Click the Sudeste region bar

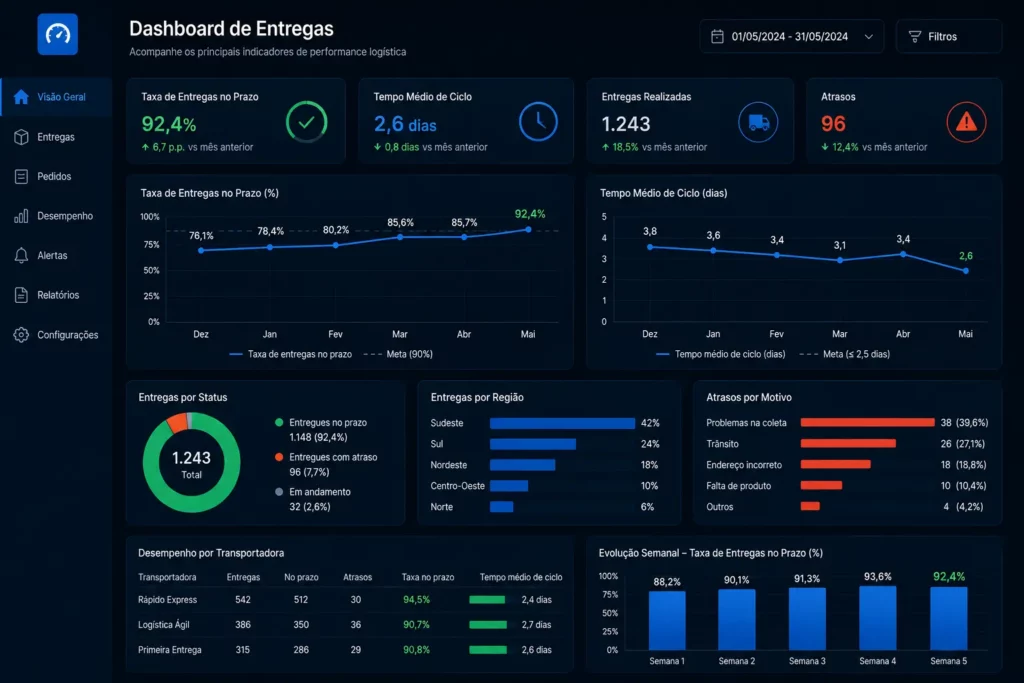[x=562, y=423]
